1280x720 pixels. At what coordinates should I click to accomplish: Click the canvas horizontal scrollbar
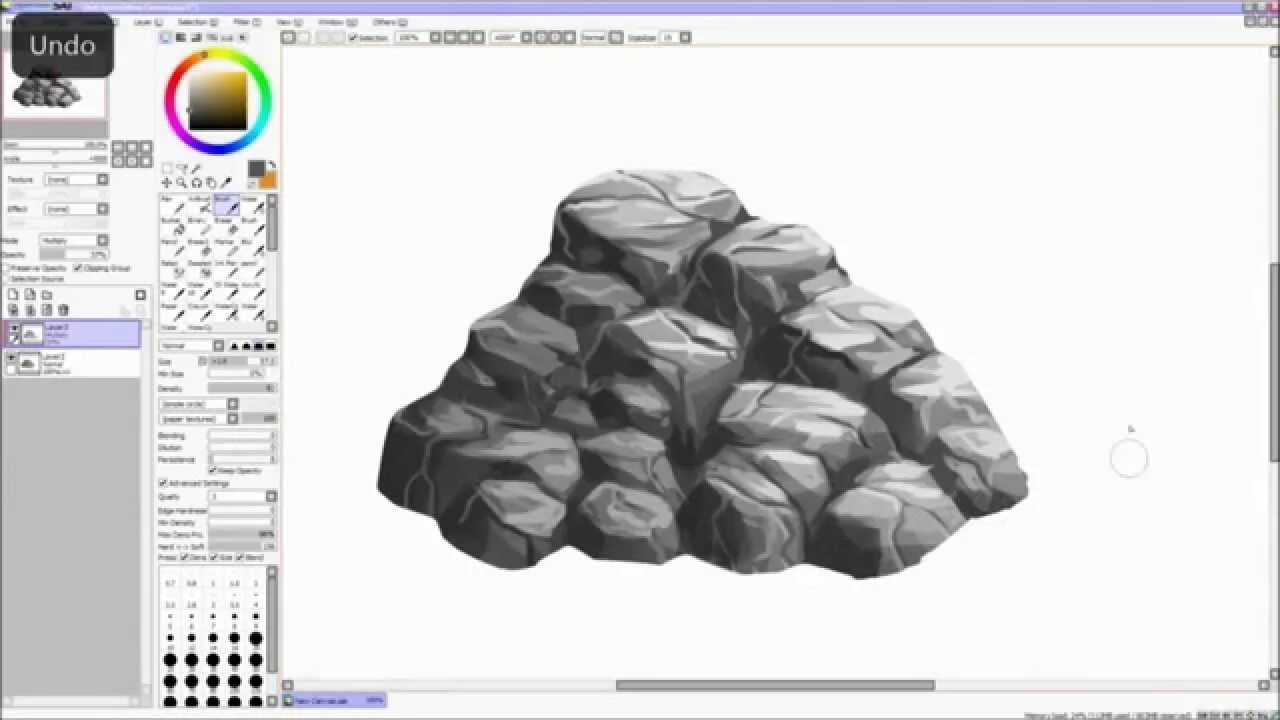(x=775, y=686)
